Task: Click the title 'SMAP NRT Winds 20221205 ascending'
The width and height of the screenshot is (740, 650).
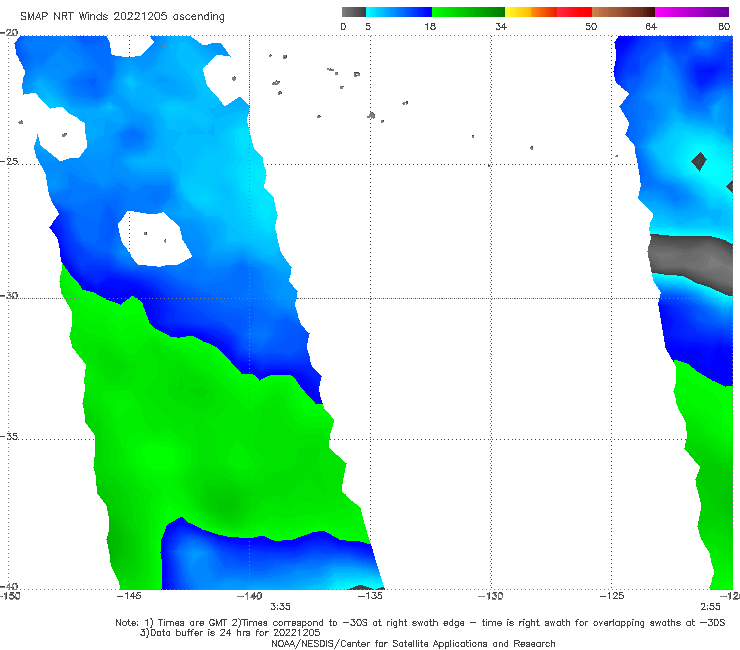Action: (122, 17)
